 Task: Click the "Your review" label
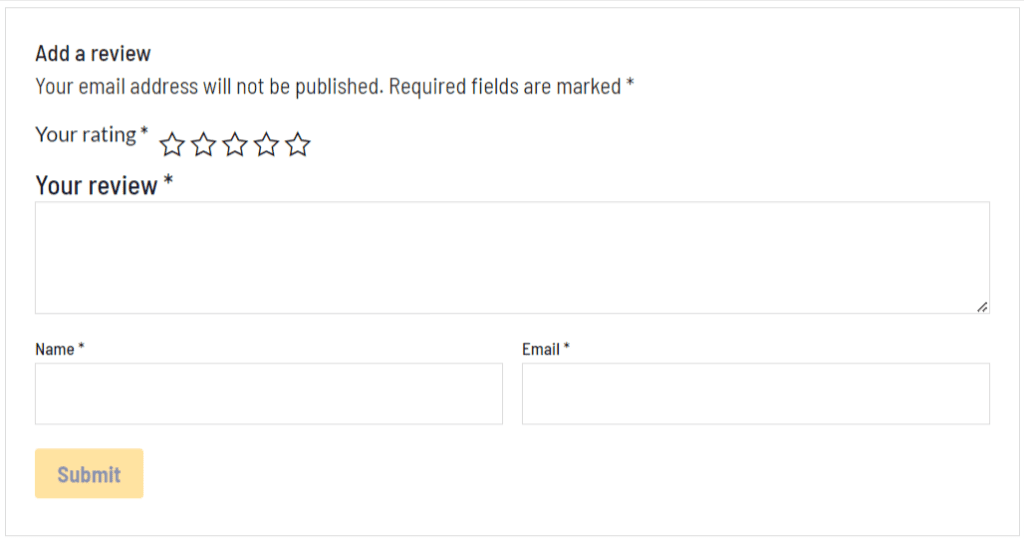point(97,186)
